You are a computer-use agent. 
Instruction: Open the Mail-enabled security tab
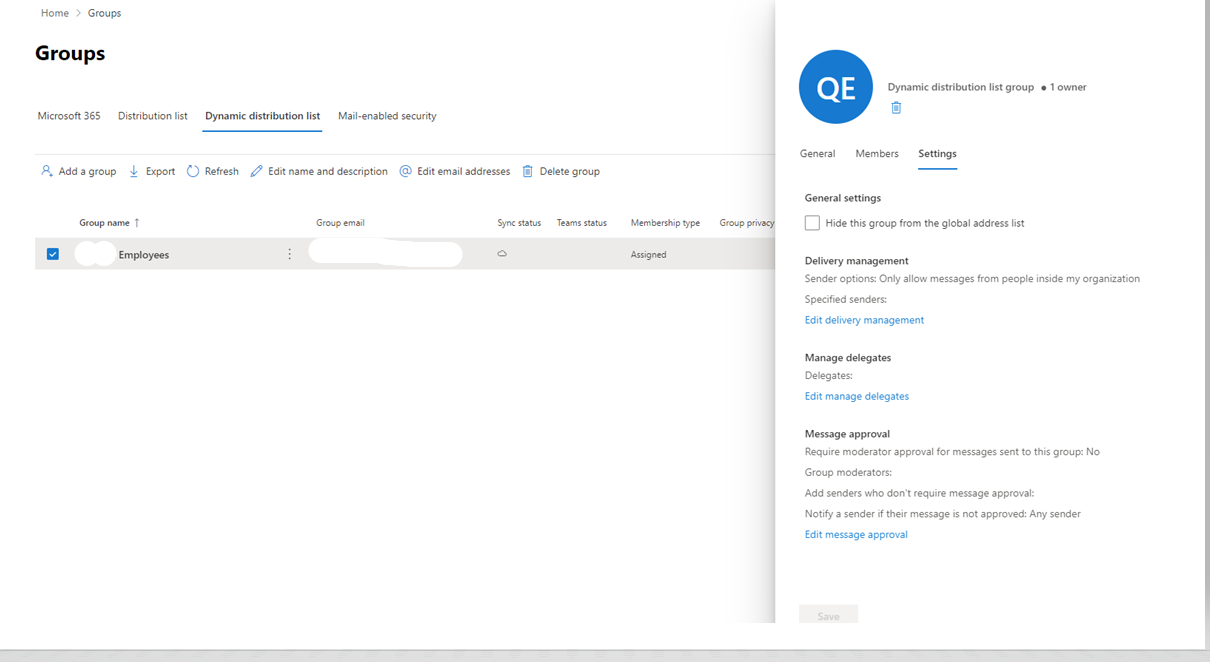coord(387,116)
